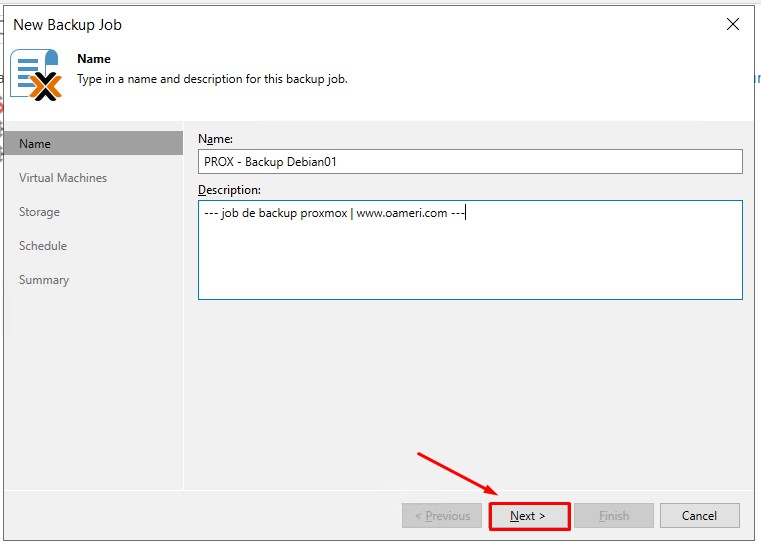Click empty sidebar area below Summary

[93, 390]
